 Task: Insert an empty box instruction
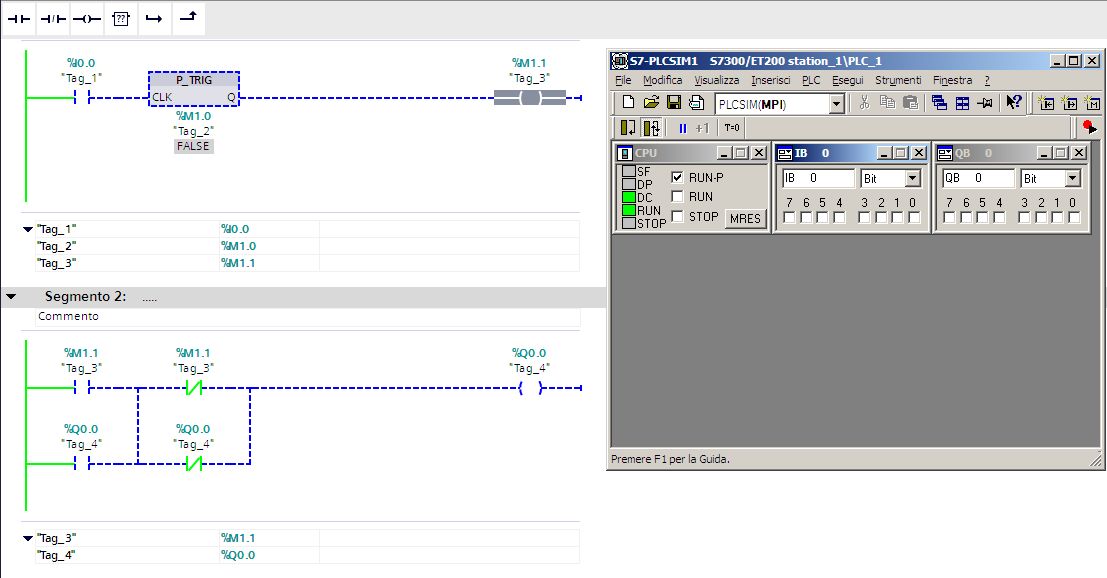[x=119, y=18]
